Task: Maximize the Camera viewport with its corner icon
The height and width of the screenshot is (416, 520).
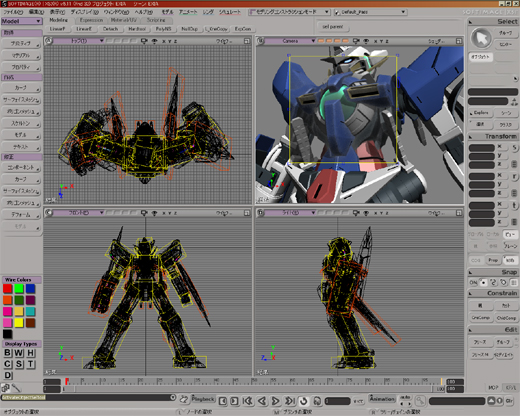Action: coord(459,41)
